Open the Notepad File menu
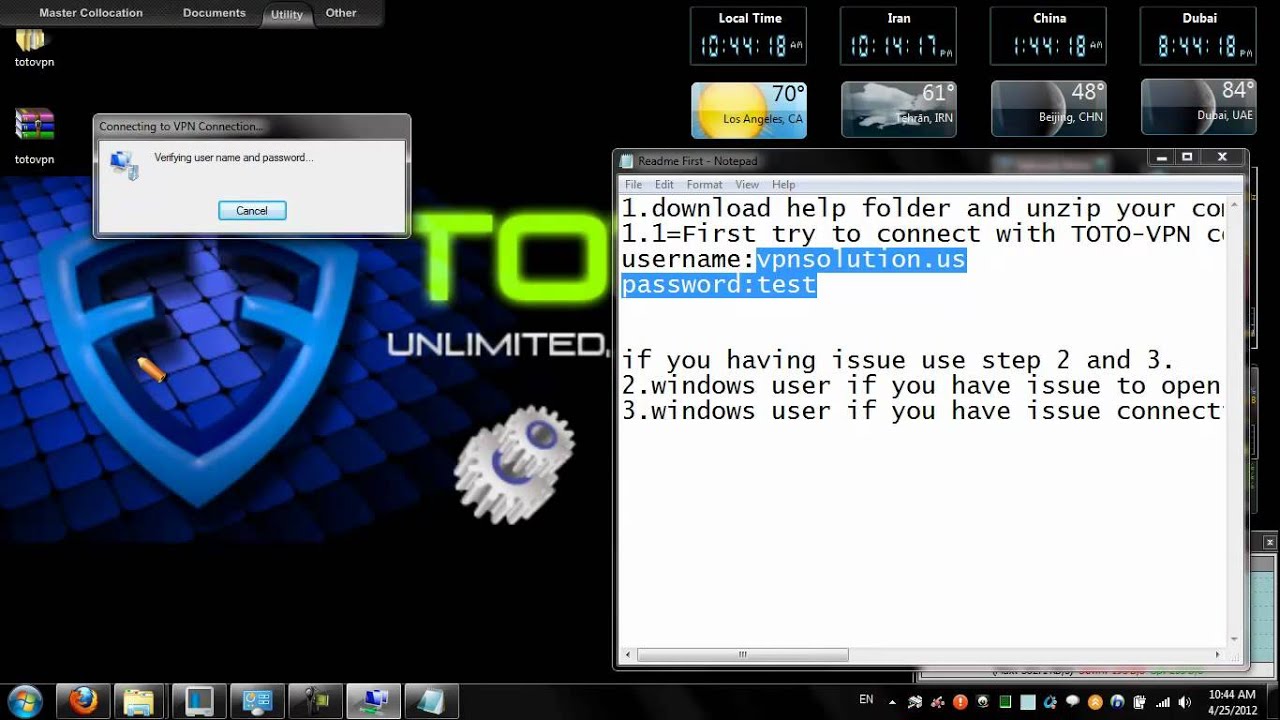 pyautogui.click(x=633, y=184)
